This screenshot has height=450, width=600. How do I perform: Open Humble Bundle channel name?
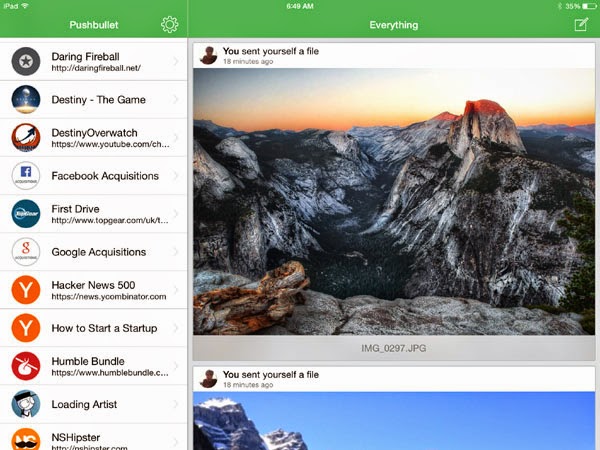pyautogui.click(x=88, y=361)
